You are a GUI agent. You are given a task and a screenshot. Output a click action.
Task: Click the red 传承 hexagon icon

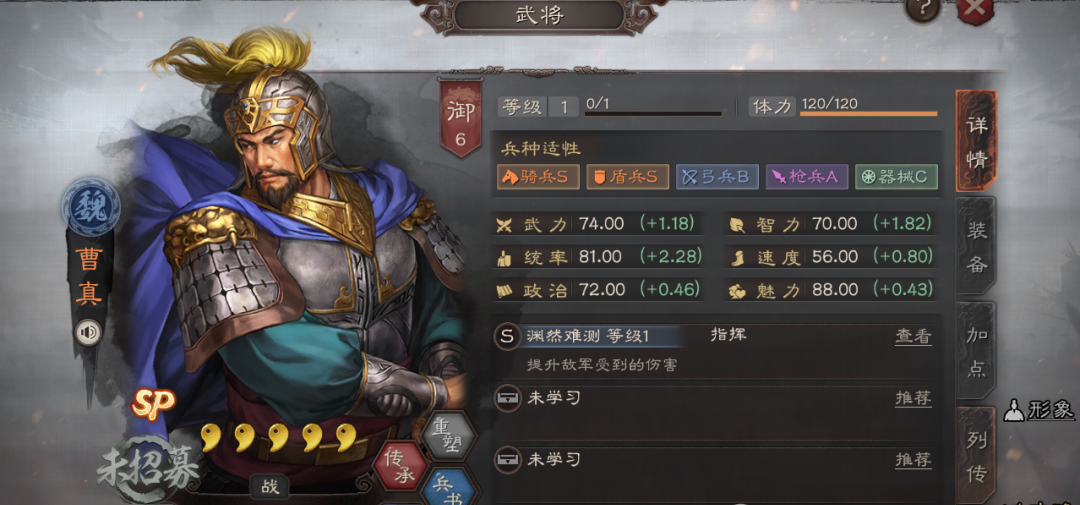point(401,465)
